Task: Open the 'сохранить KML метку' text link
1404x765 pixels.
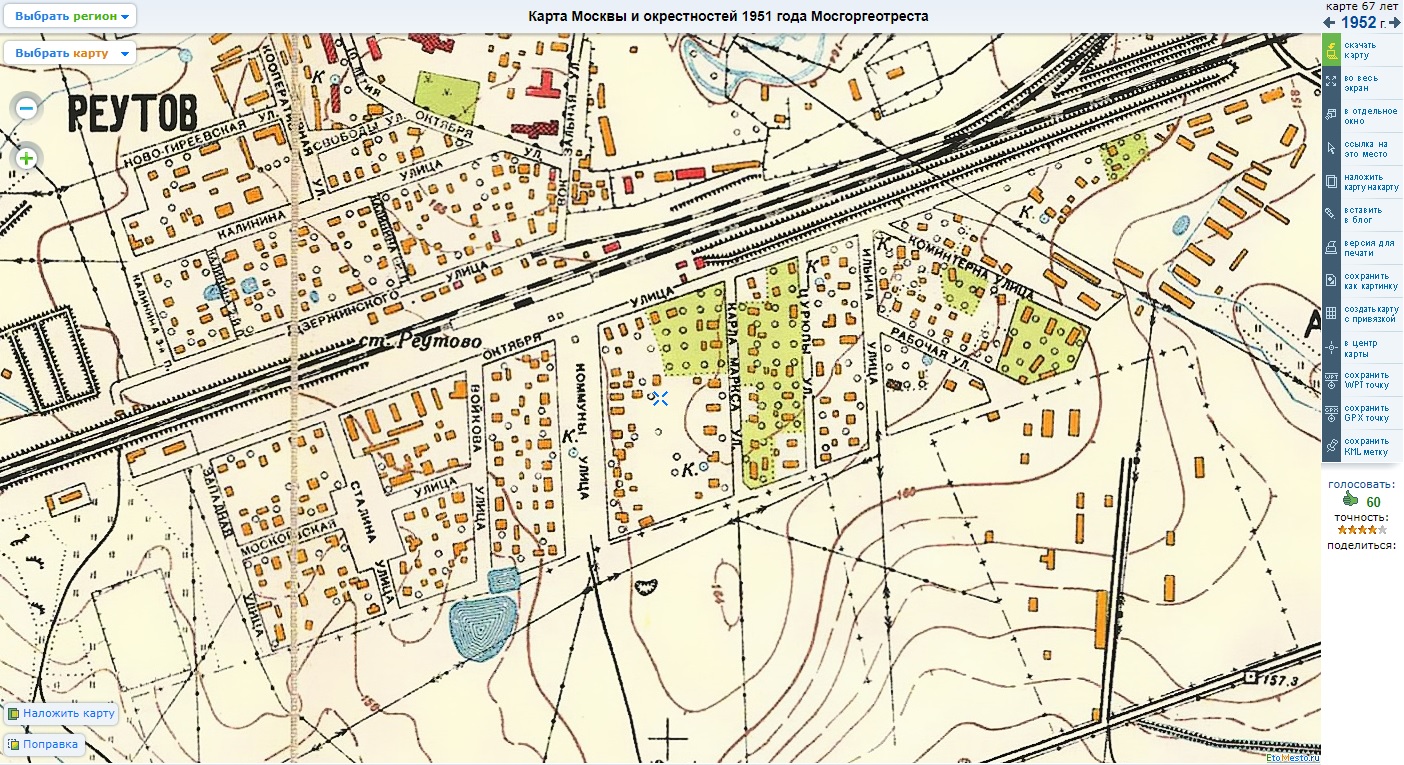Action: [1366, 446]
